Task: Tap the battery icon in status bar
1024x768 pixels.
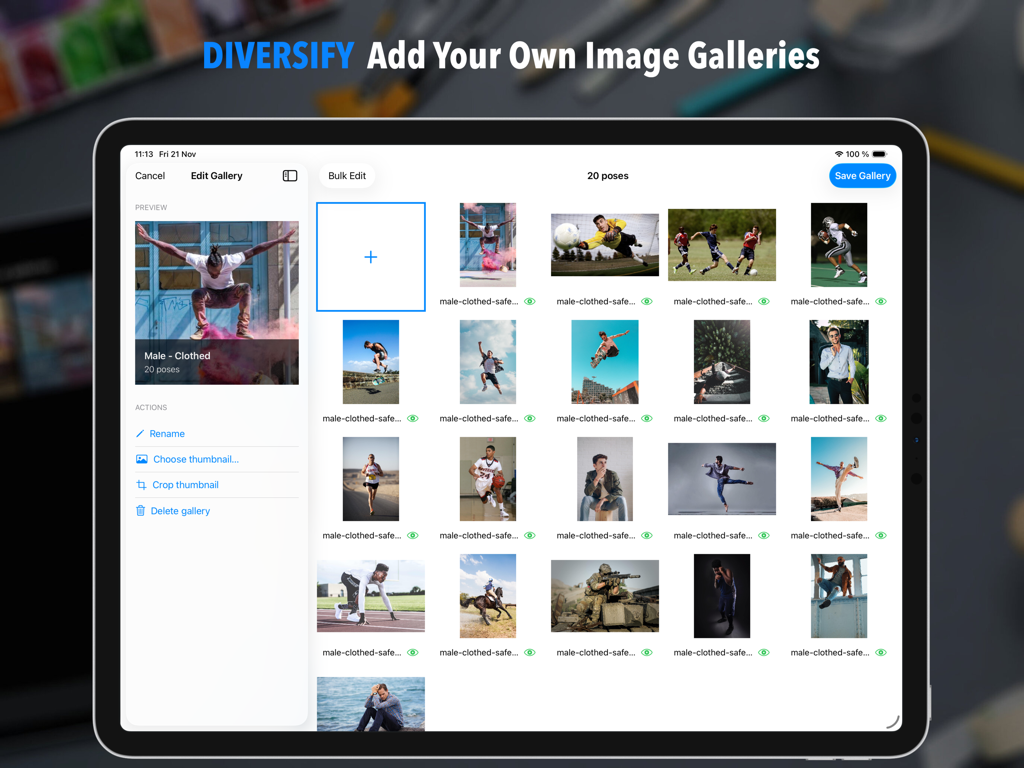Action: pyautogui.click(x=879, y=154)
